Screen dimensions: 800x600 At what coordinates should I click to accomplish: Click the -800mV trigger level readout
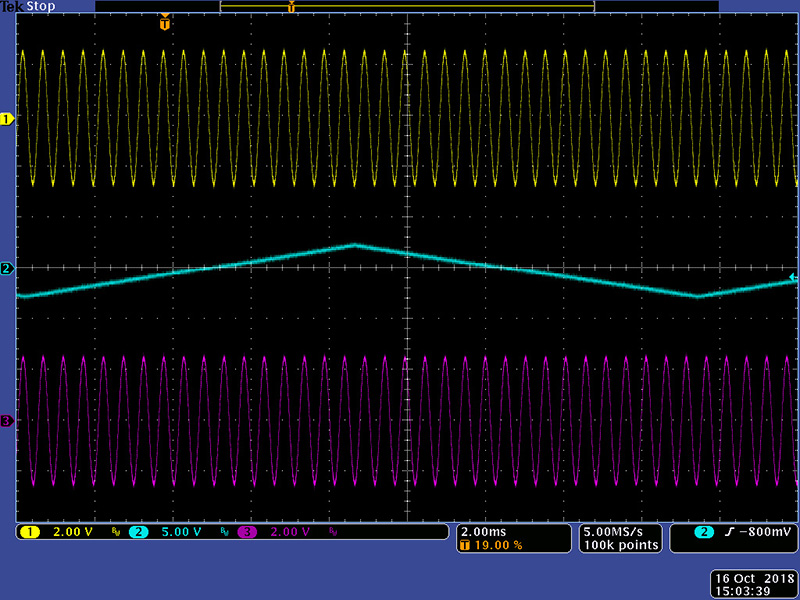click(x=754, y=532)
